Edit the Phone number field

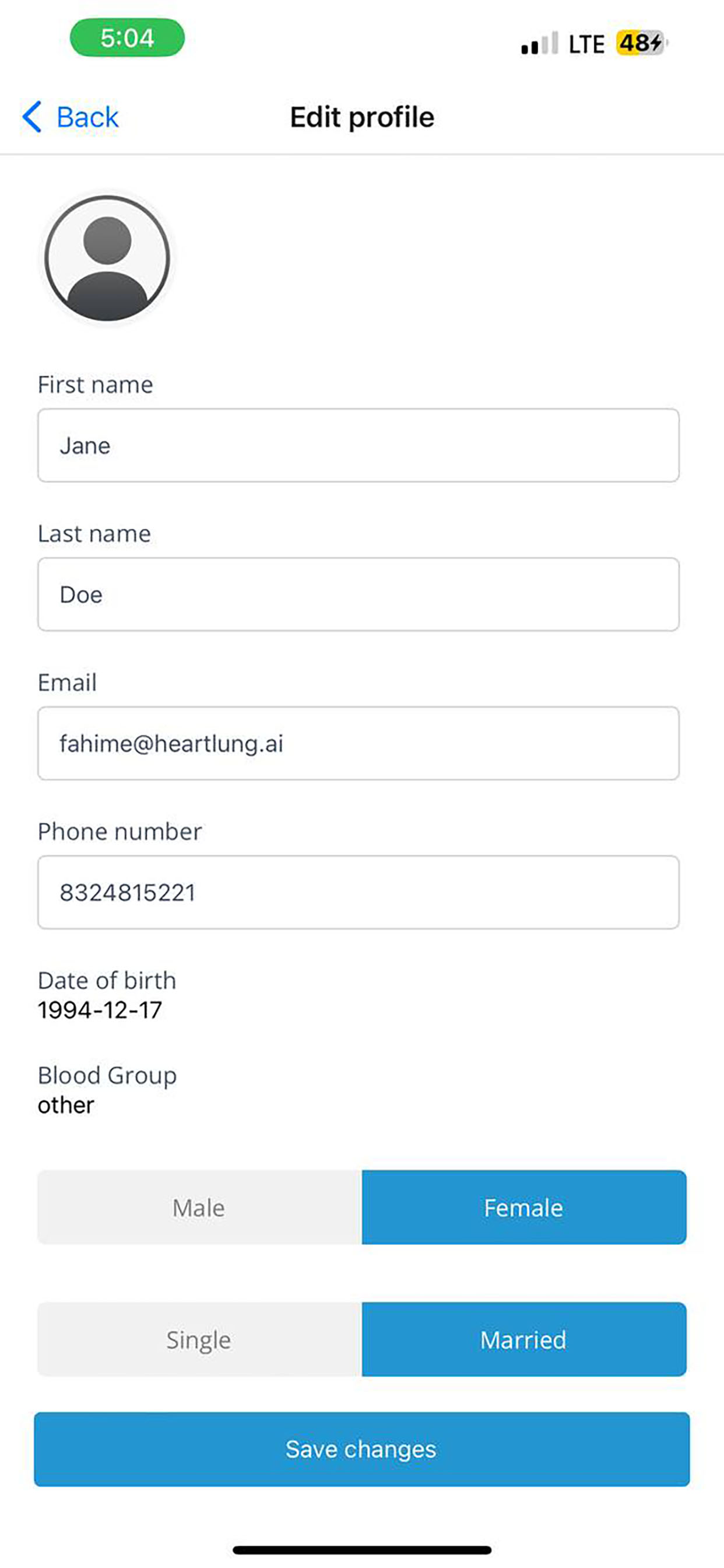[359, 892]
